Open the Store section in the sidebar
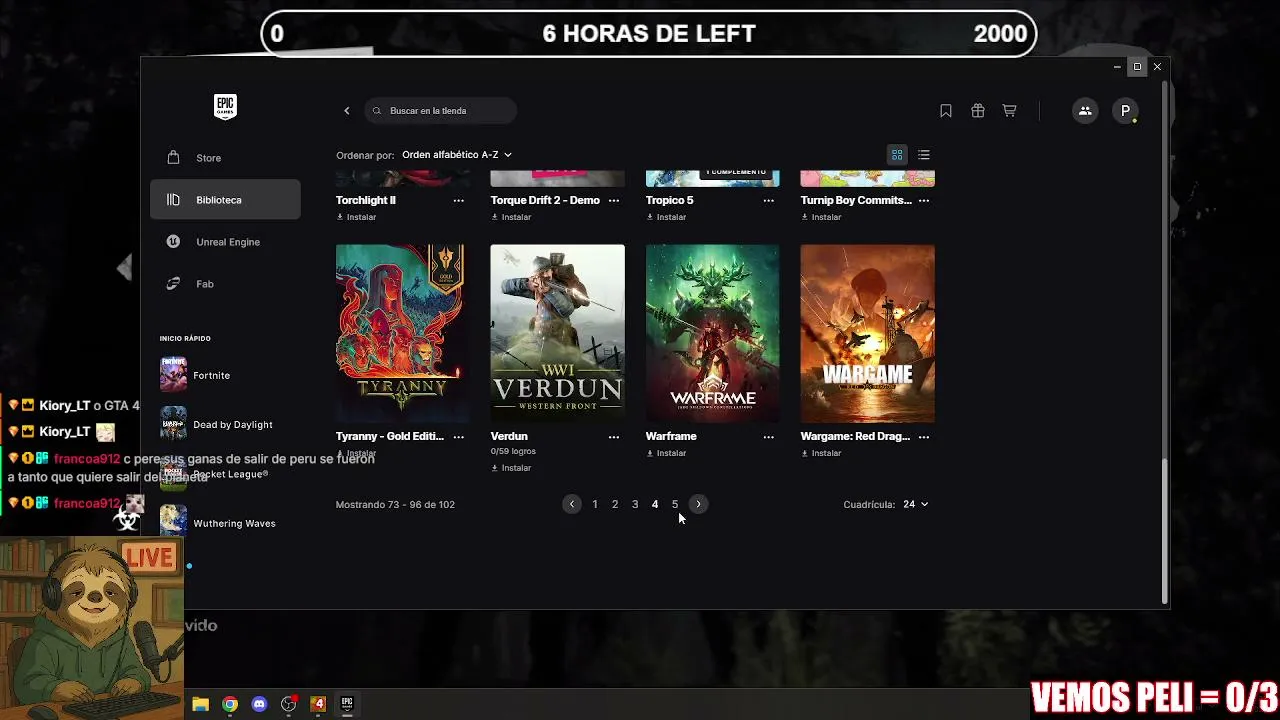The image size is (1280, 720). 225,158
